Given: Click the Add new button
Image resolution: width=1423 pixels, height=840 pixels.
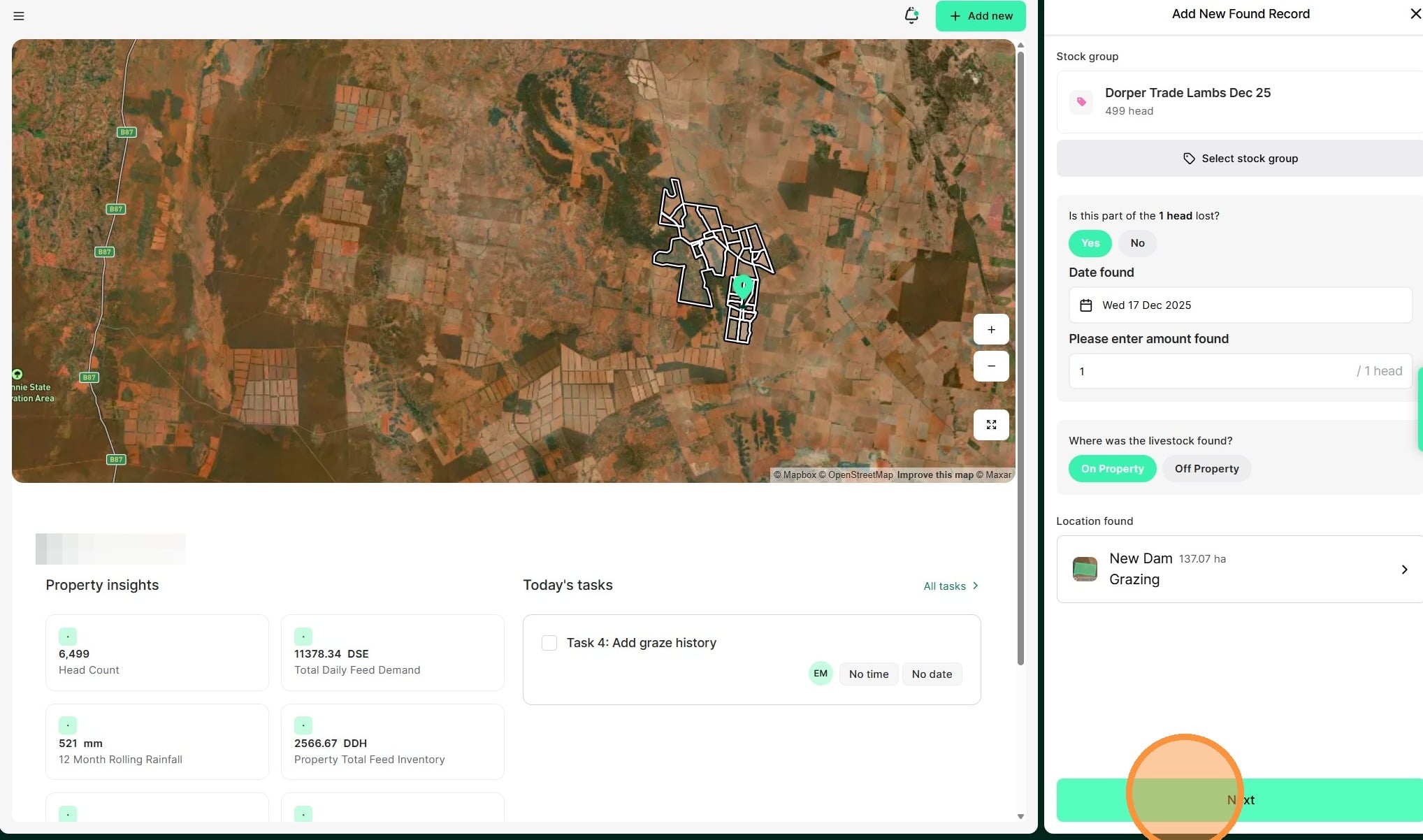Looking at the screenshot, I should (x=980, y=16).
